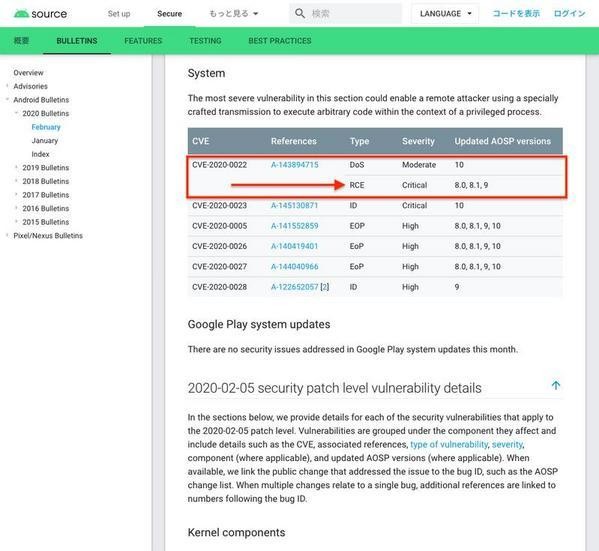Click the 'Updated AOSP versions' column header
The image size is (599, 551).
(x=502, y=141)
